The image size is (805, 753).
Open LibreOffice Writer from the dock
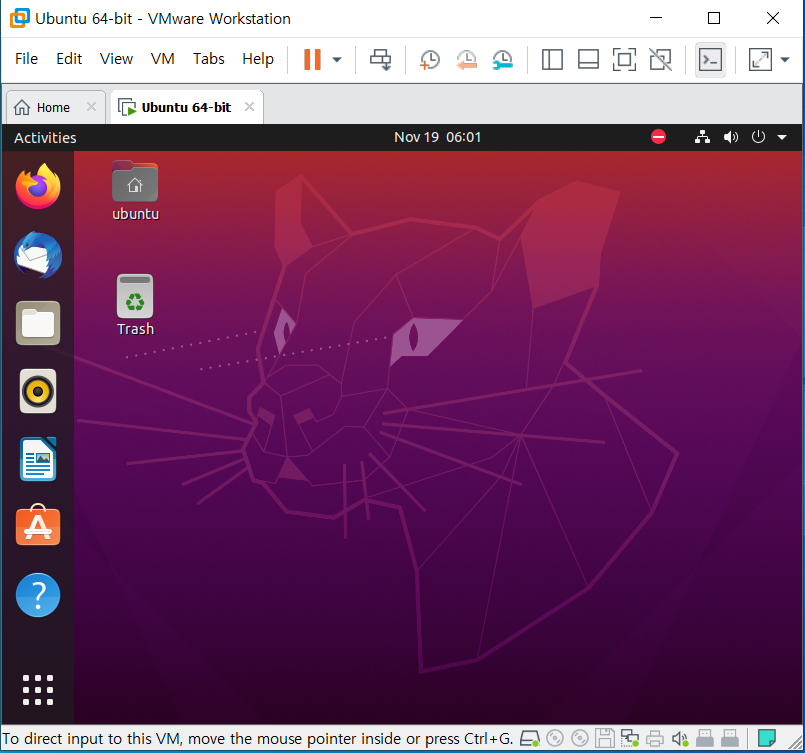pyautogui.click(x=38, y=459)
